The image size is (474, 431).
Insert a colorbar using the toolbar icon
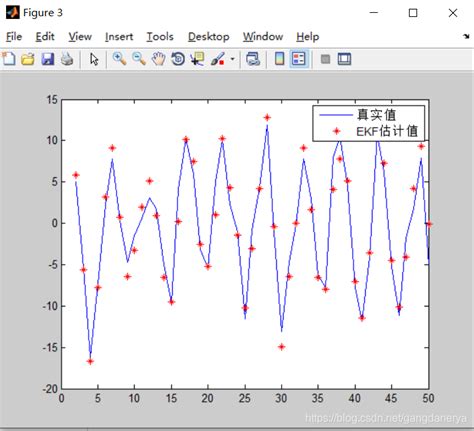point(279,59)
